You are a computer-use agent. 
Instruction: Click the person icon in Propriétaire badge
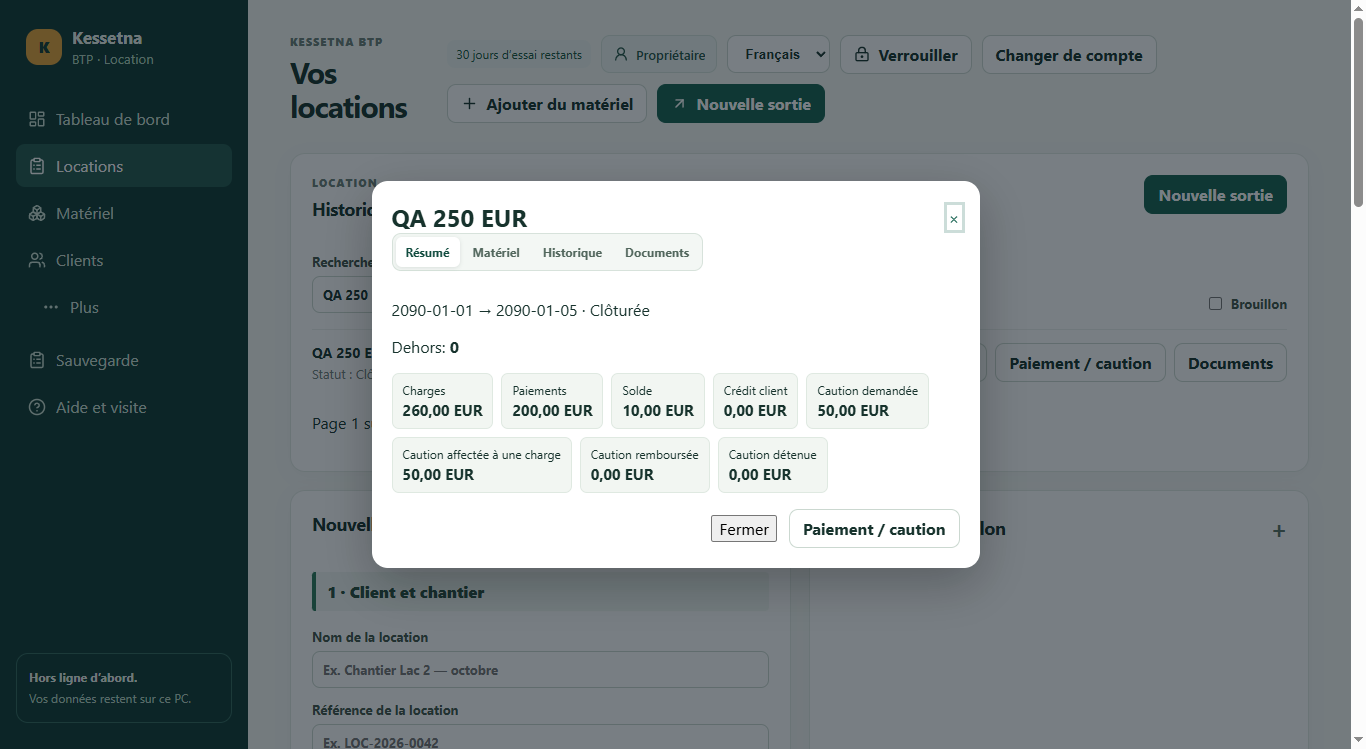point(621,55)
